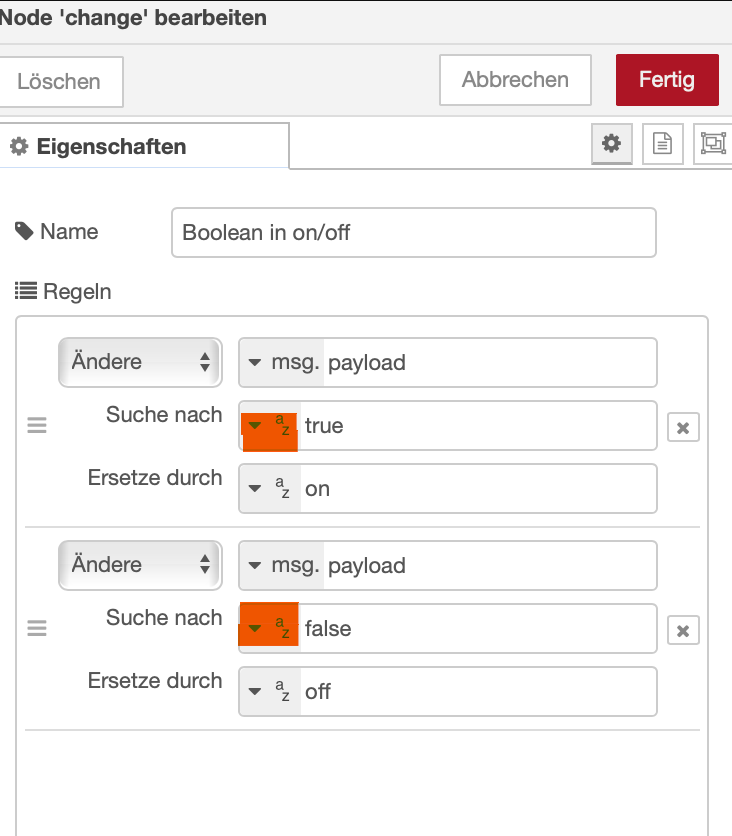Open the first rule's 'Ändere' action dropdown
Viewport: 732px width, 836px height.
(x=139, y=362)
